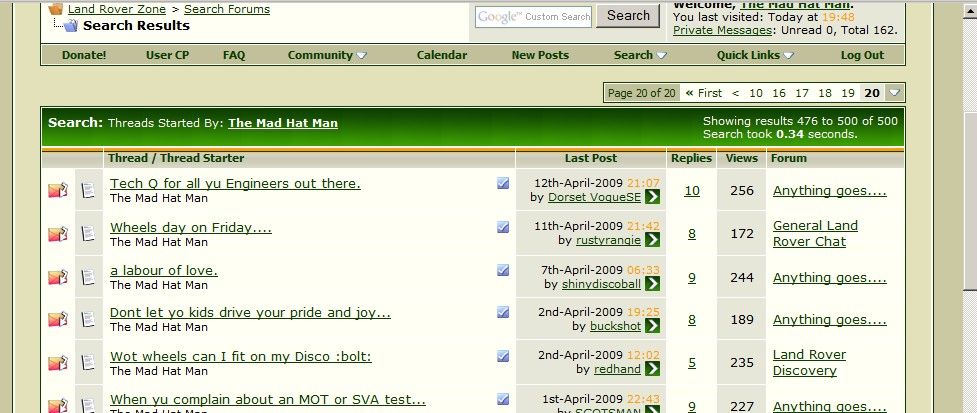Open Private Messages link
The height and width of the screenshot is (413, 977).
pos(722,30)
